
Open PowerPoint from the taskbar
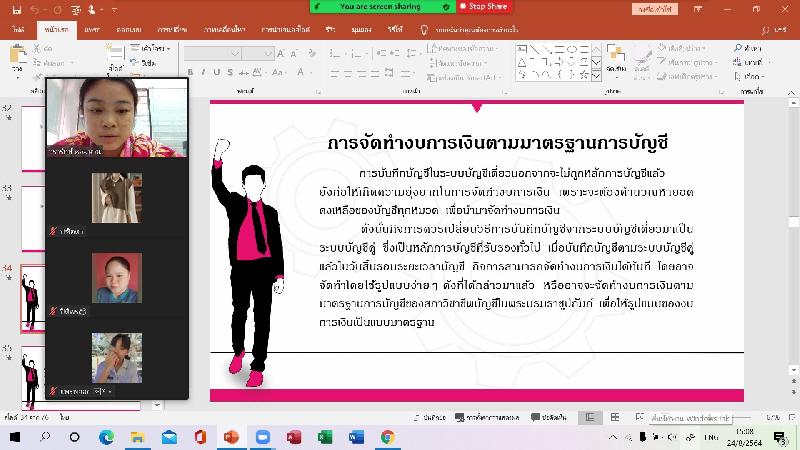[232, 437]
